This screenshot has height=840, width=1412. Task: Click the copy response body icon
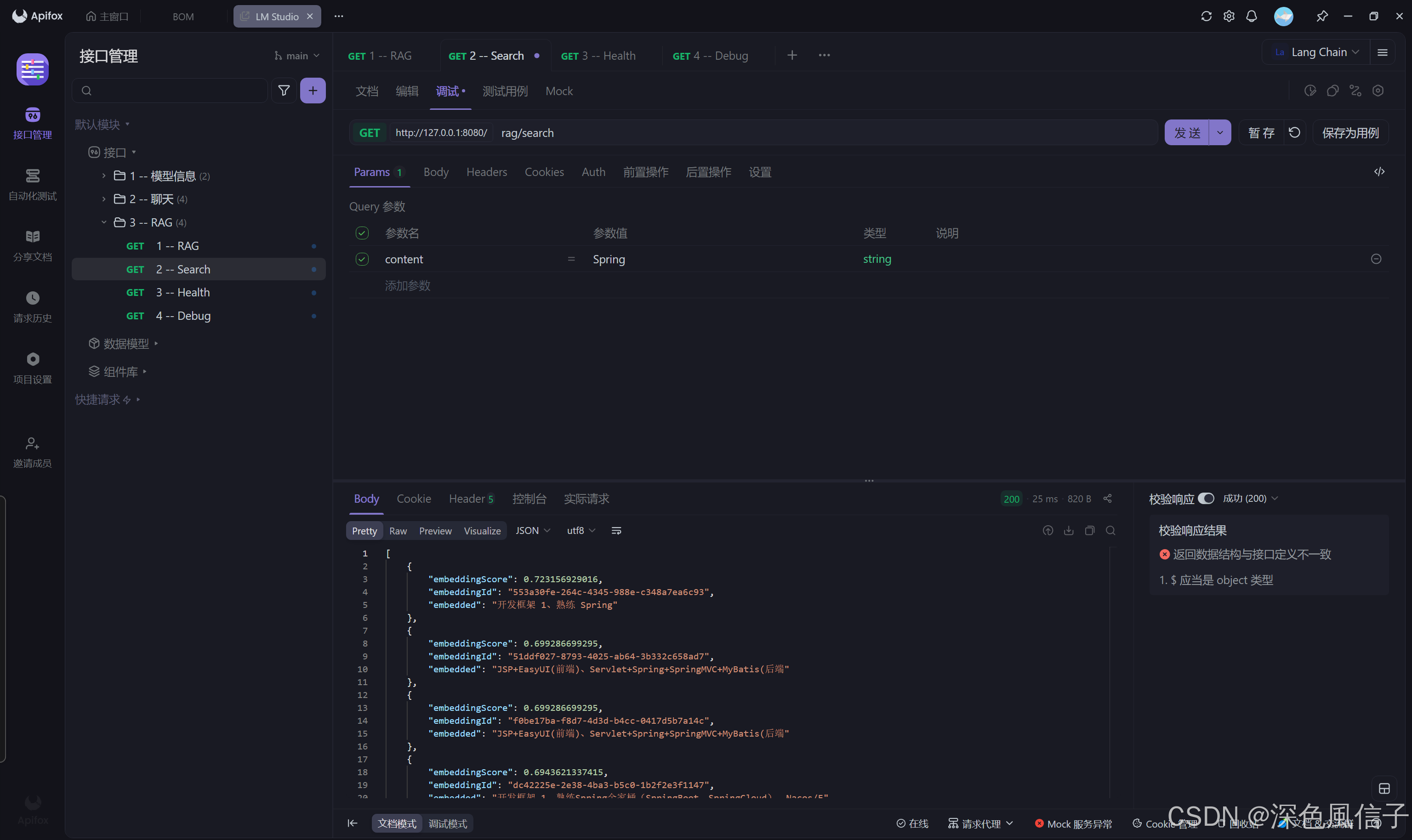(x=1089, y=530)
